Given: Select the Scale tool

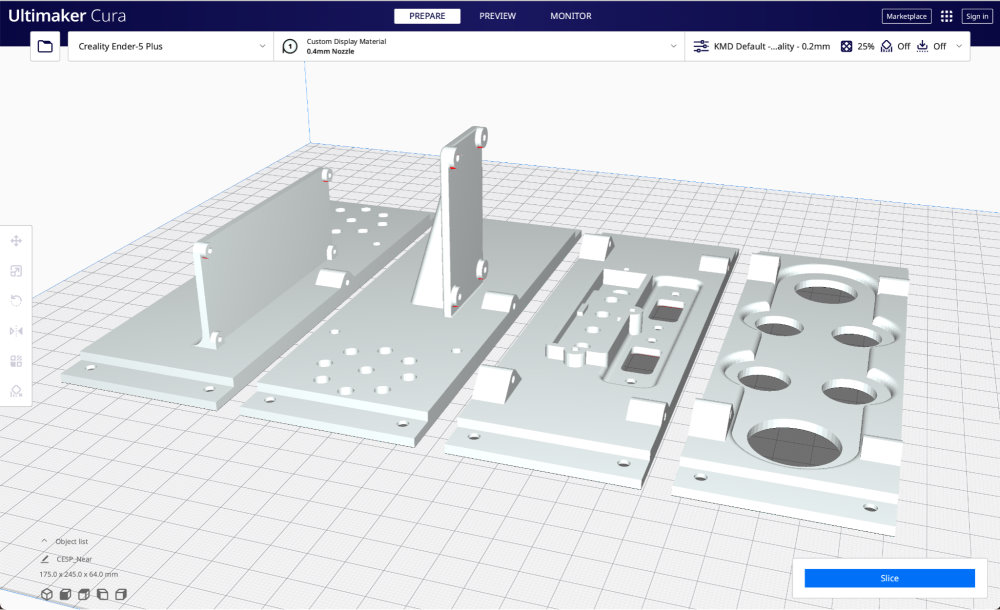Looking at the screenshot, I should pos(16,271).
